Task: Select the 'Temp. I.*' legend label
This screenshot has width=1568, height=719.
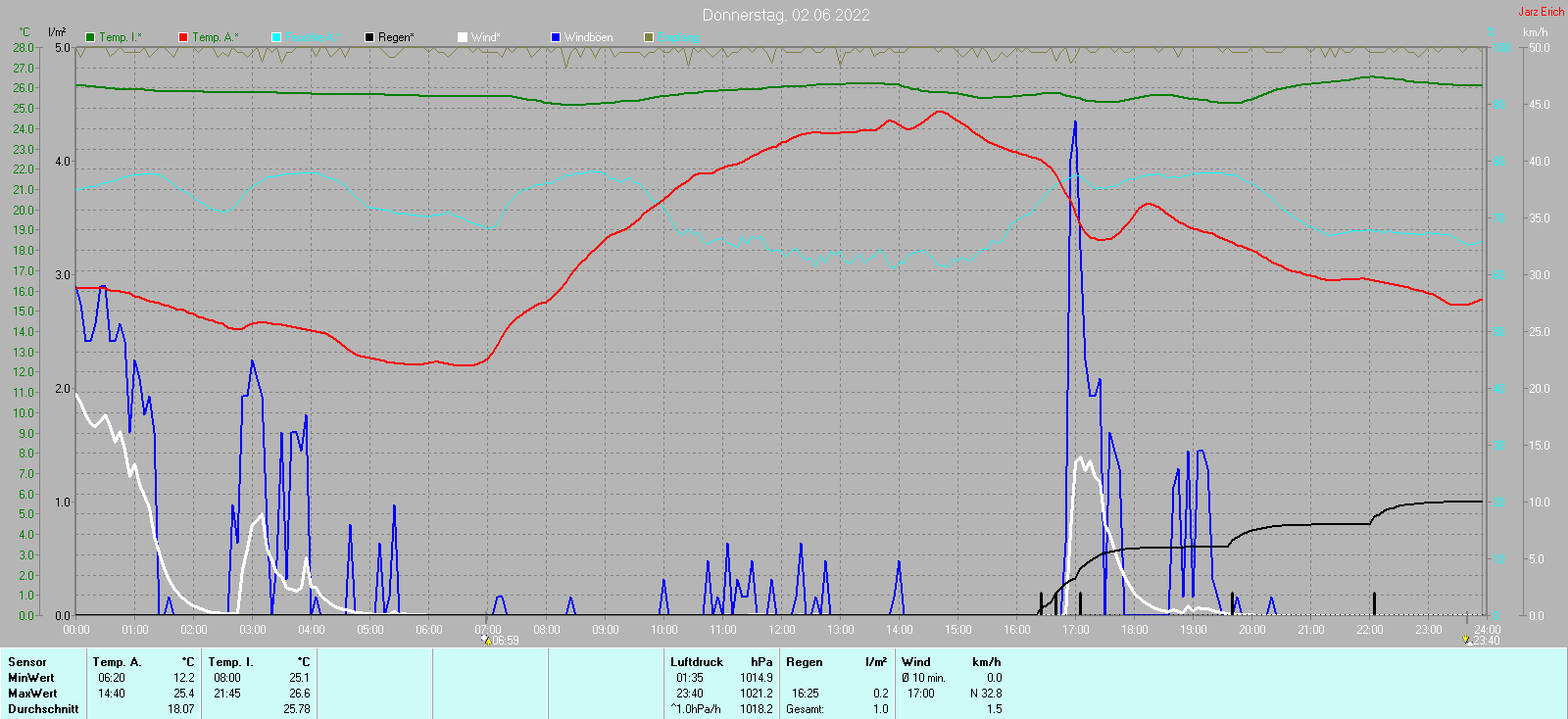Action: point(121,37)
